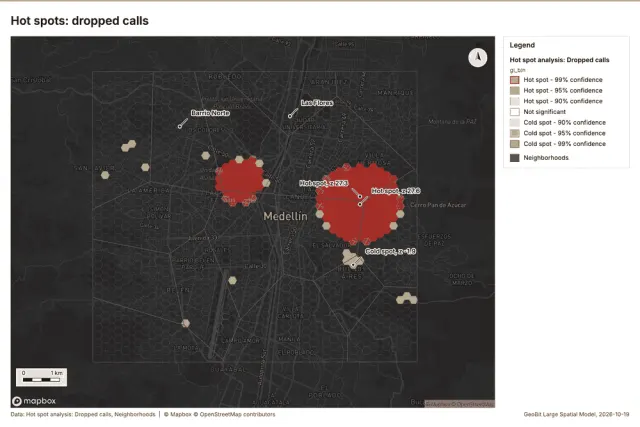Click the 'GUAYABAL' district label
Viewport: 640px width, 427px height.
click(x=228, y=369)
